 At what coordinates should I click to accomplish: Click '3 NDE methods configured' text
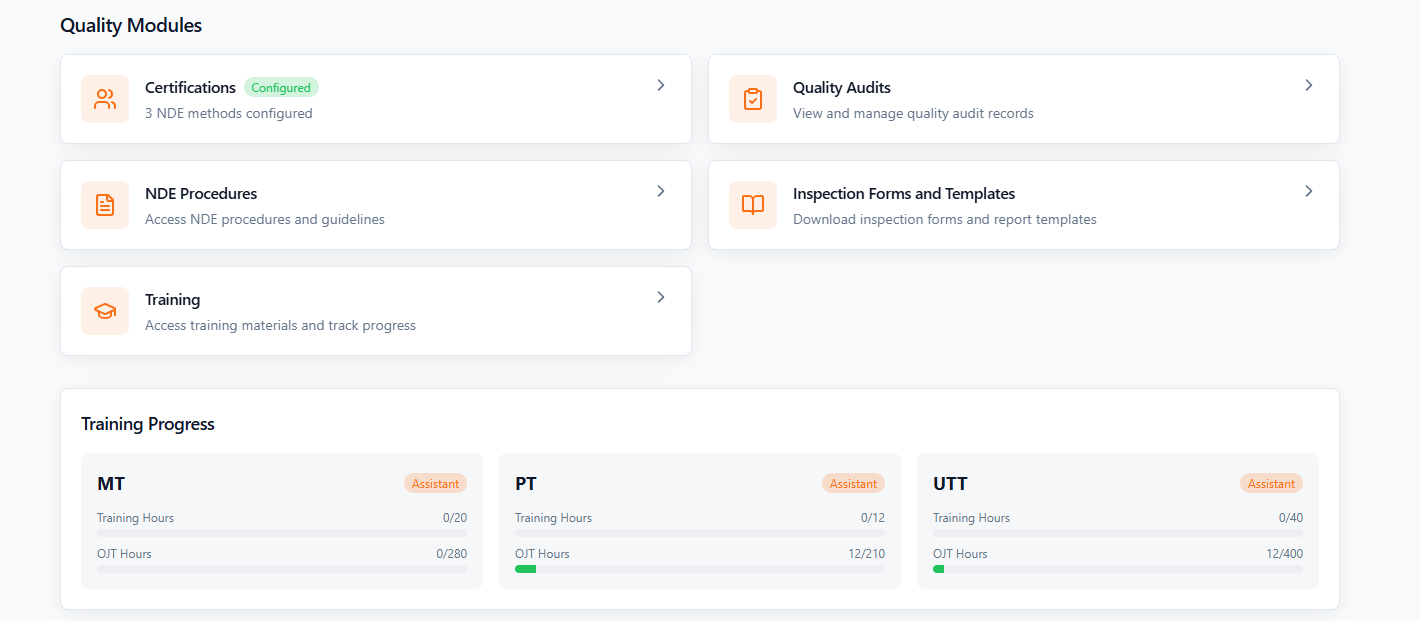click(x=229, y=113)
